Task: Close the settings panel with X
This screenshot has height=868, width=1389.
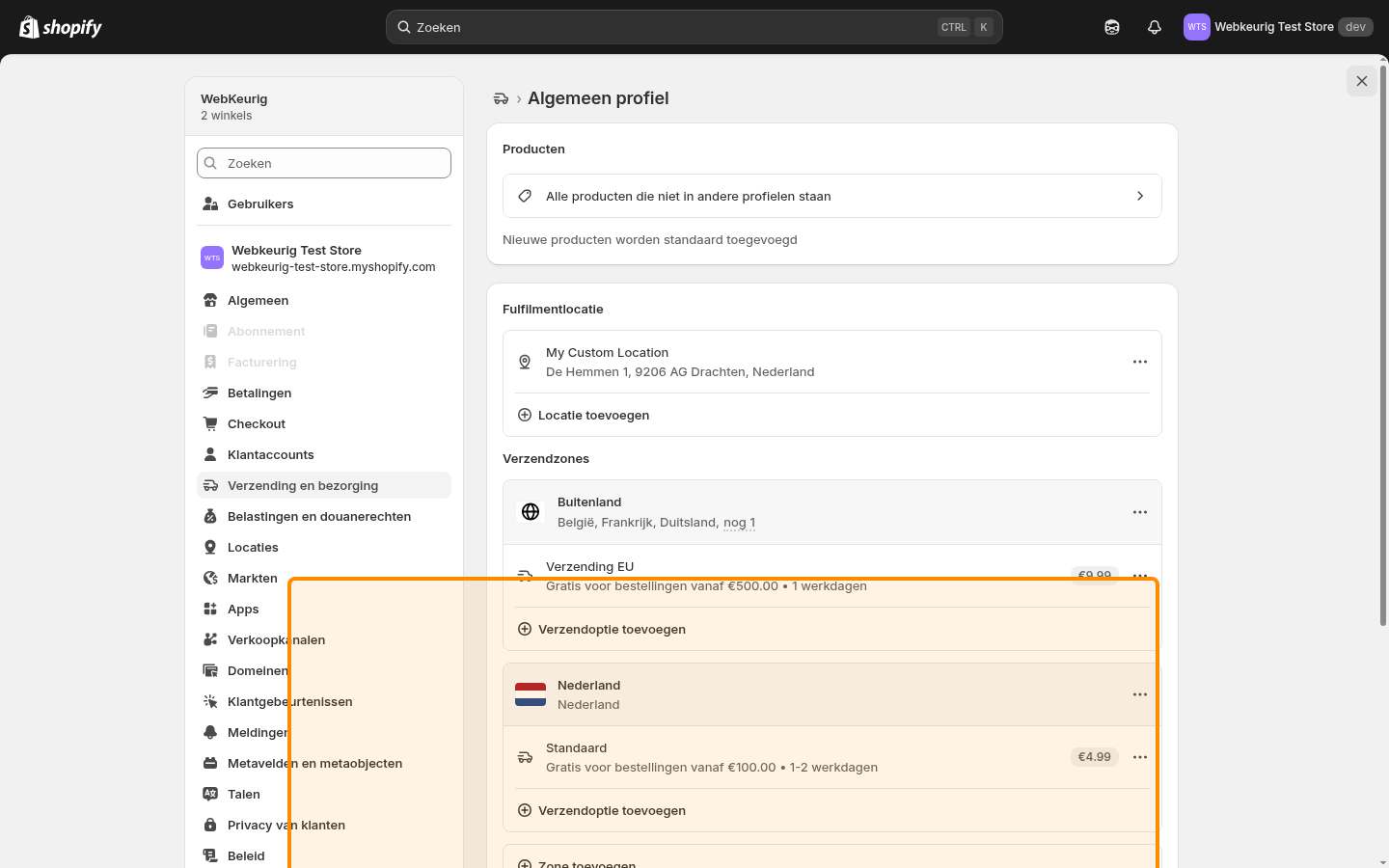Action: pyautogui.click(x=1362, y=81)
